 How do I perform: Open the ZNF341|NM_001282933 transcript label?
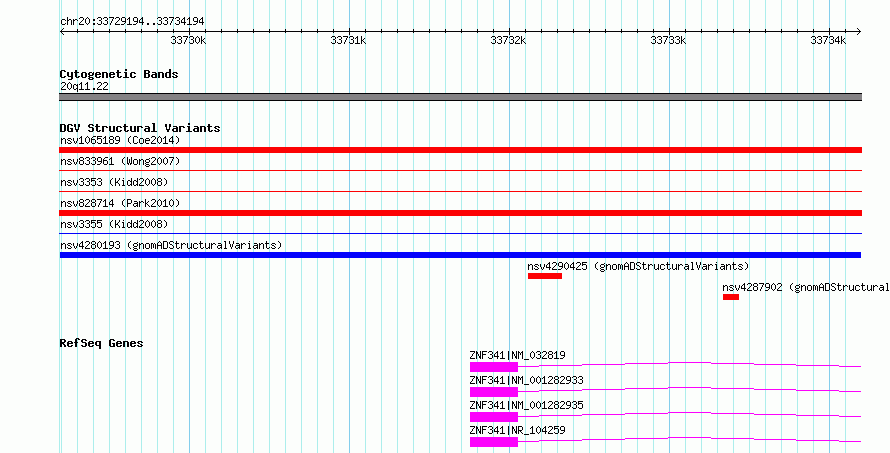(x=526, y=380)
